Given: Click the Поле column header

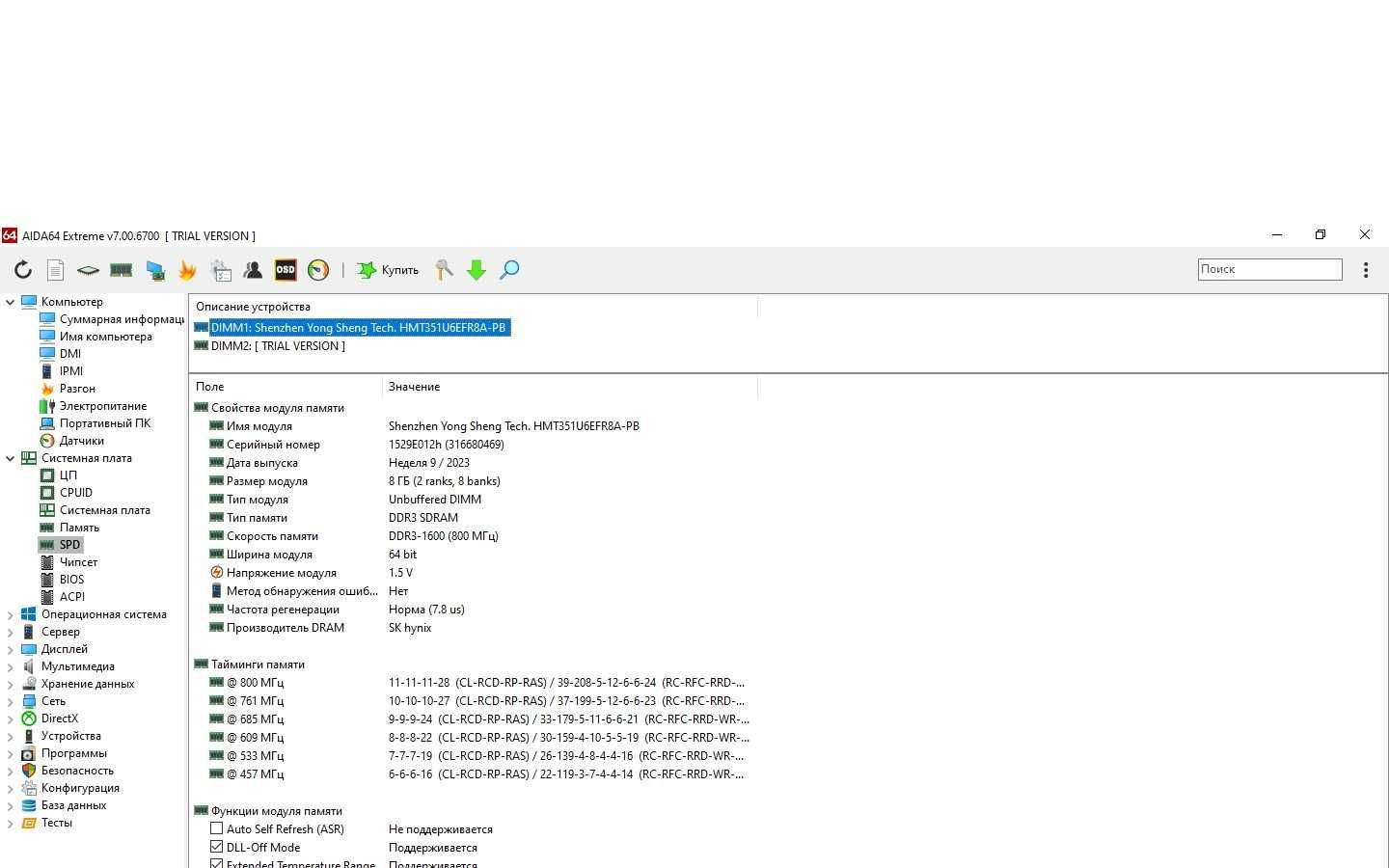Looking at the screenshot, I should point(286,387).
